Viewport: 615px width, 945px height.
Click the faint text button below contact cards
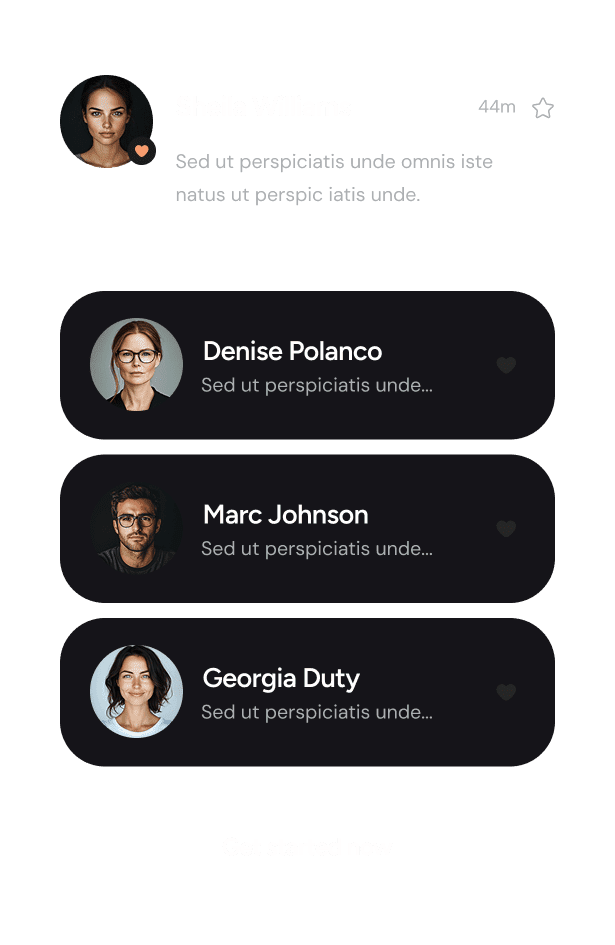[308, 847]
